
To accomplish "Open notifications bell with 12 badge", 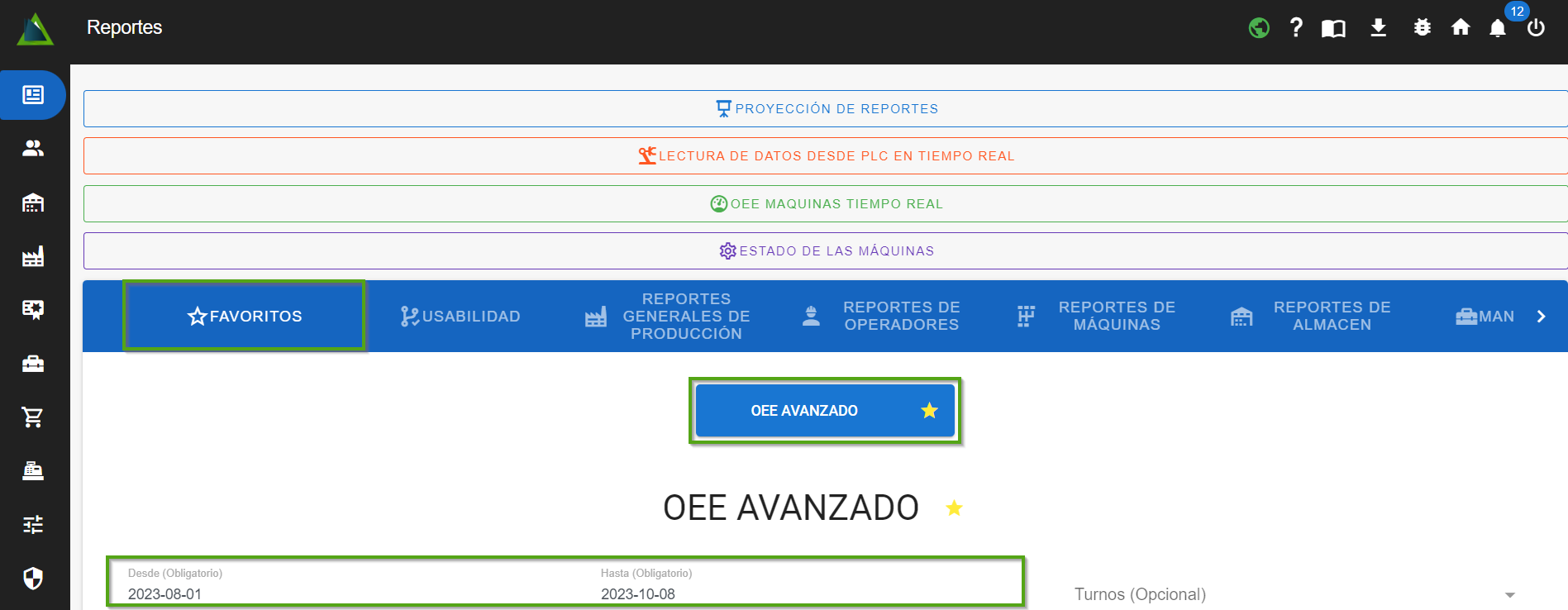I will point(1498,29).
